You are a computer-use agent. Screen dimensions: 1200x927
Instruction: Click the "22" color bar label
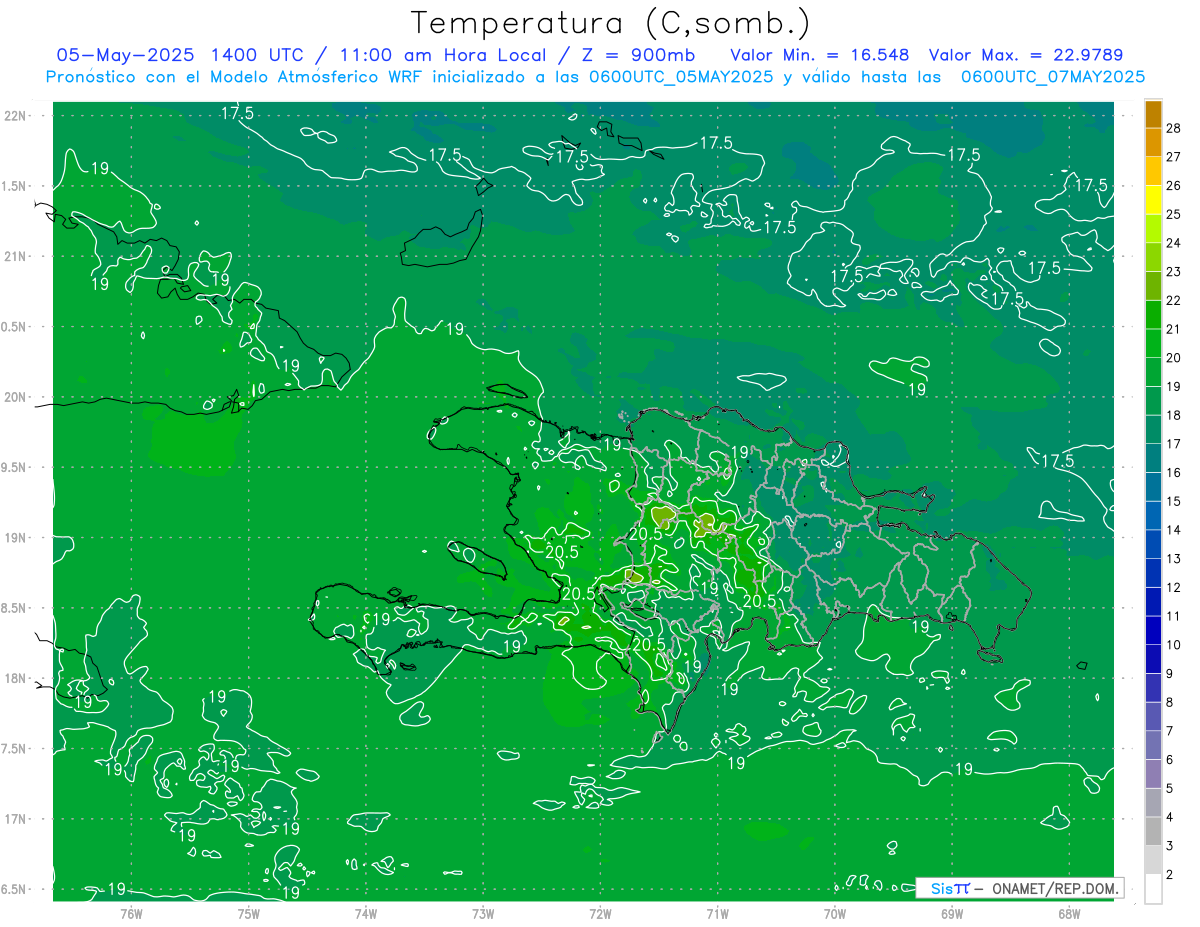coord(1174,300)
